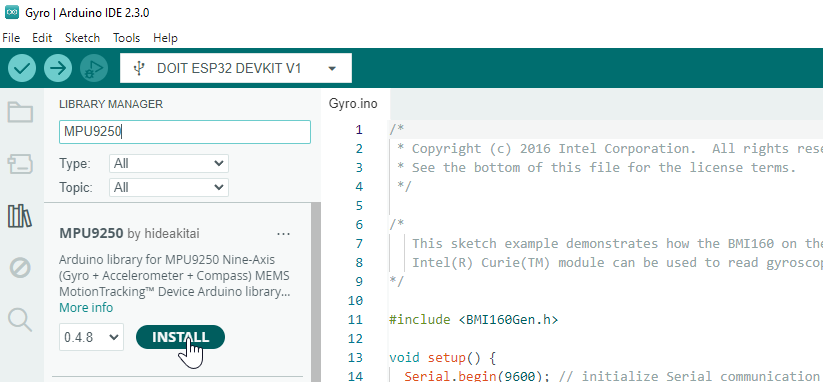Screen dimensions: 823x382
Task: Click line number 13 in the gutter
Action: 355,358
